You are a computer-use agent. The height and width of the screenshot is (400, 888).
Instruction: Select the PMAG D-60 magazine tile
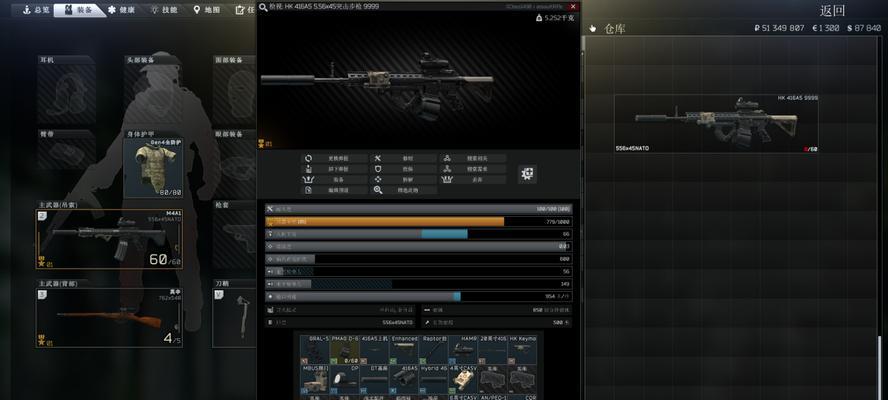(344, 350)
